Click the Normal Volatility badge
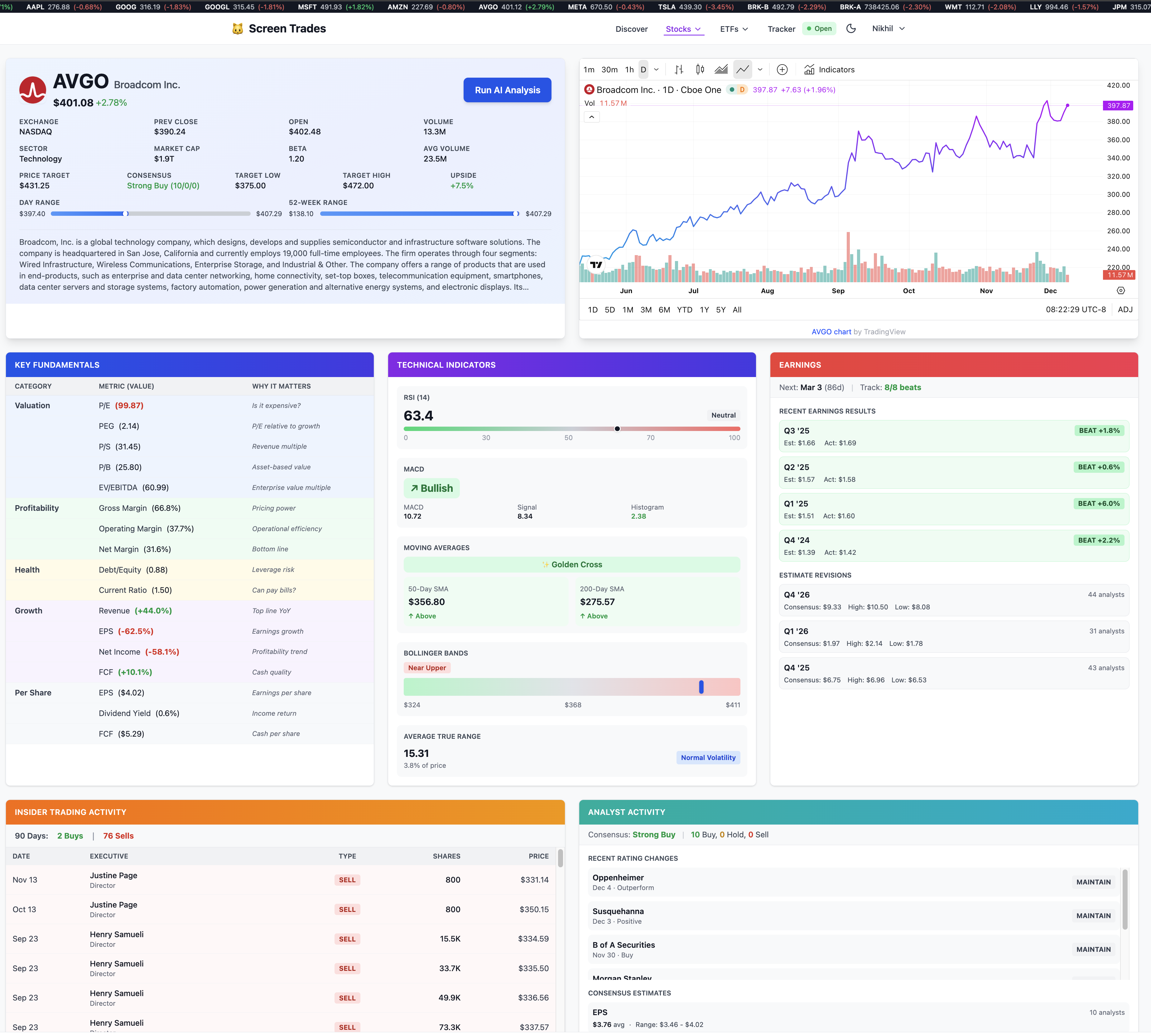Viewport: 1151px width, 1036px height. 708,758
